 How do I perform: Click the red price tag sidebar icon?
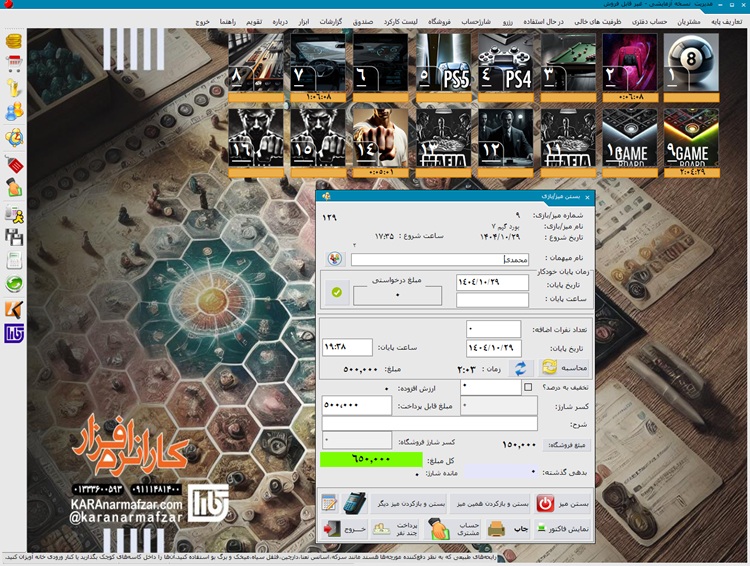tap(14, 164)
